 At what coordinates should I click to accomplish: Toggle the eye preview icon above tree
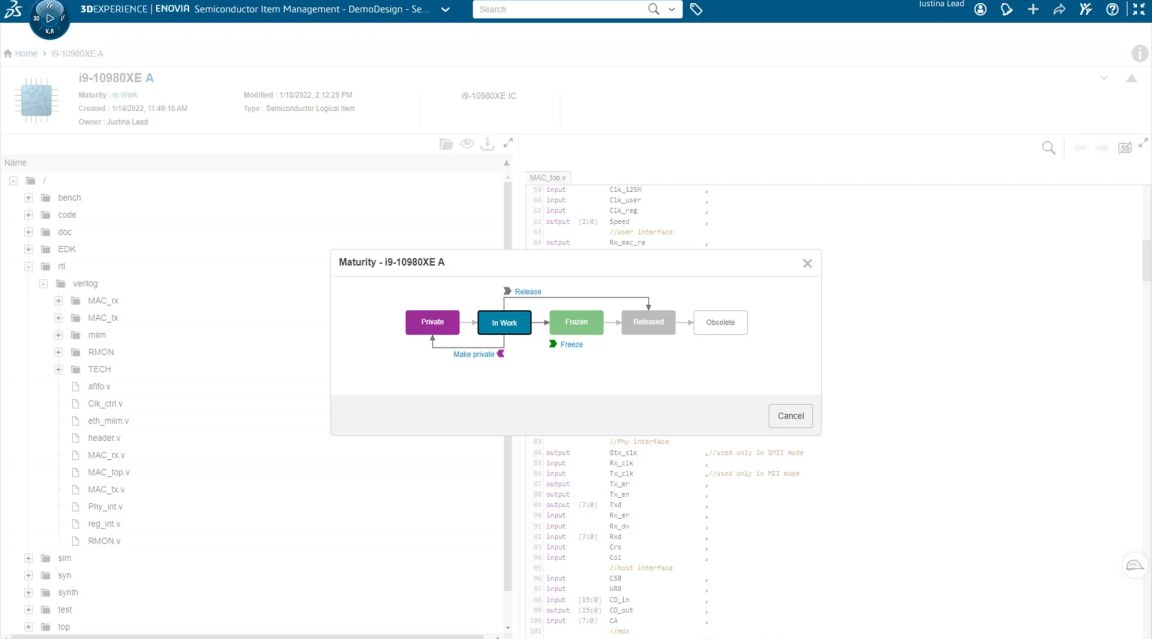[x=466, y=144]
